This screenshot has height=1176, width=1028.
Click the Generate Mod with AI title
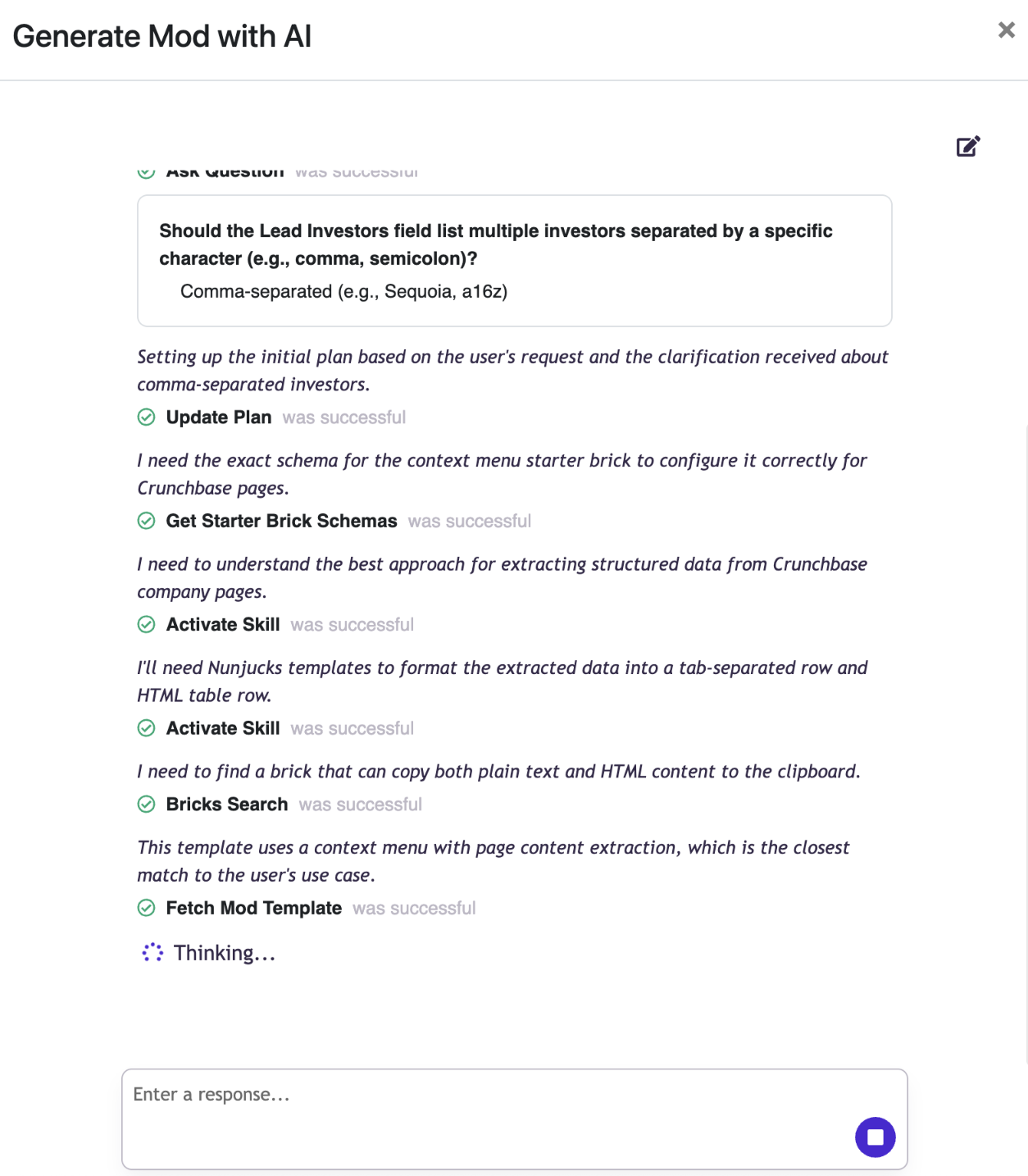click(162, 37)
